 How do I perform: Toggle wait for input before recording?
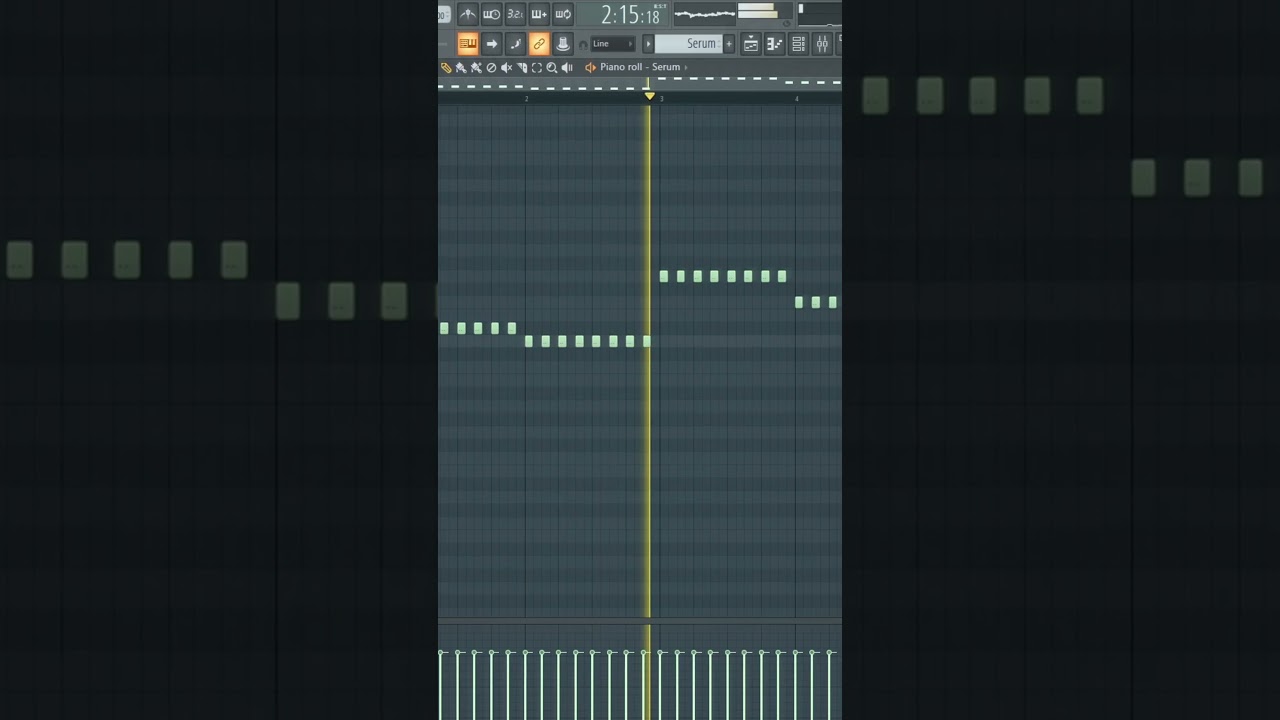[492, 14]
